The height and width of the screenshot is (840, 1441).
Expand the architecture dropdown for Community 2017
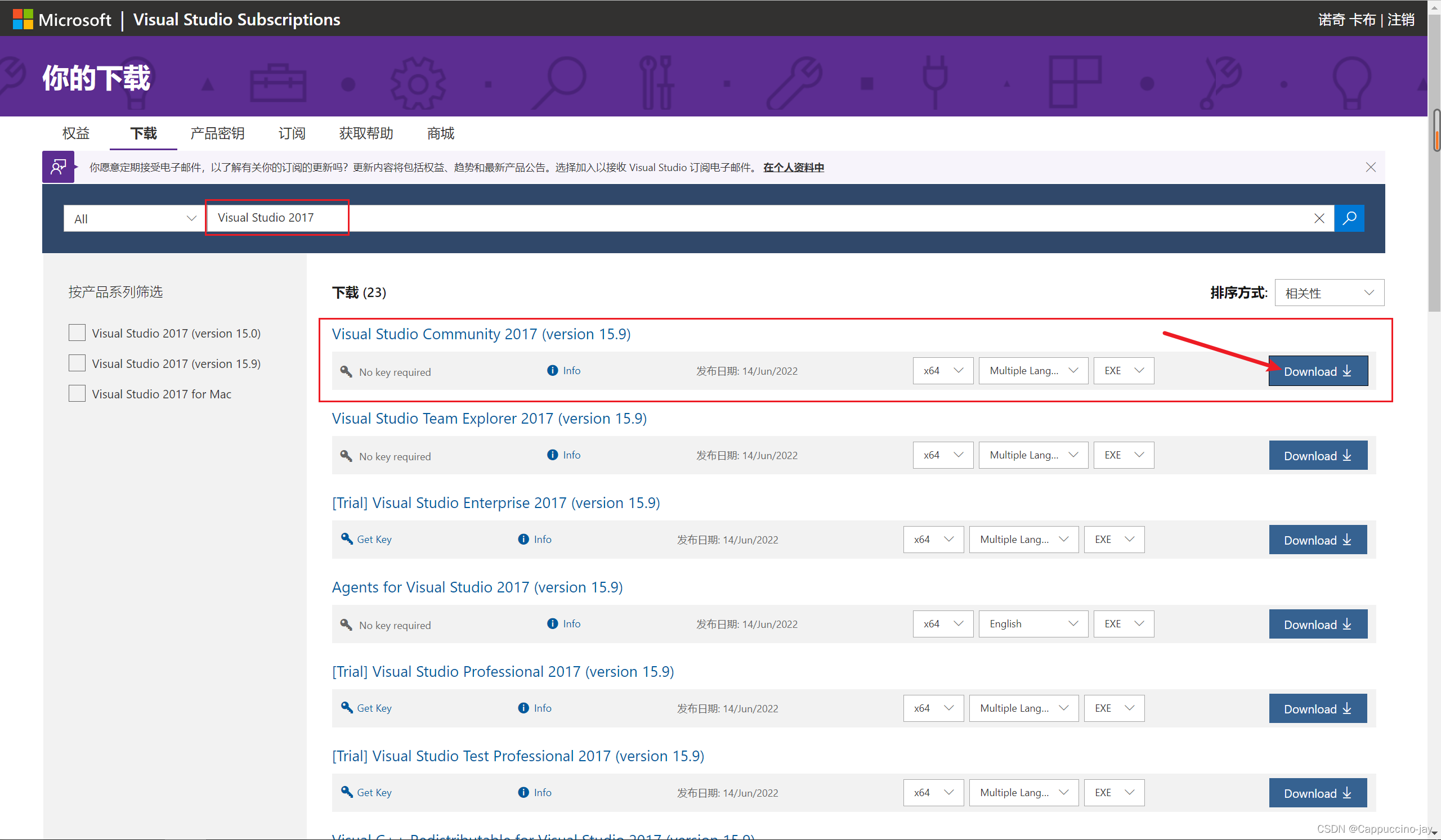(939, 371)
